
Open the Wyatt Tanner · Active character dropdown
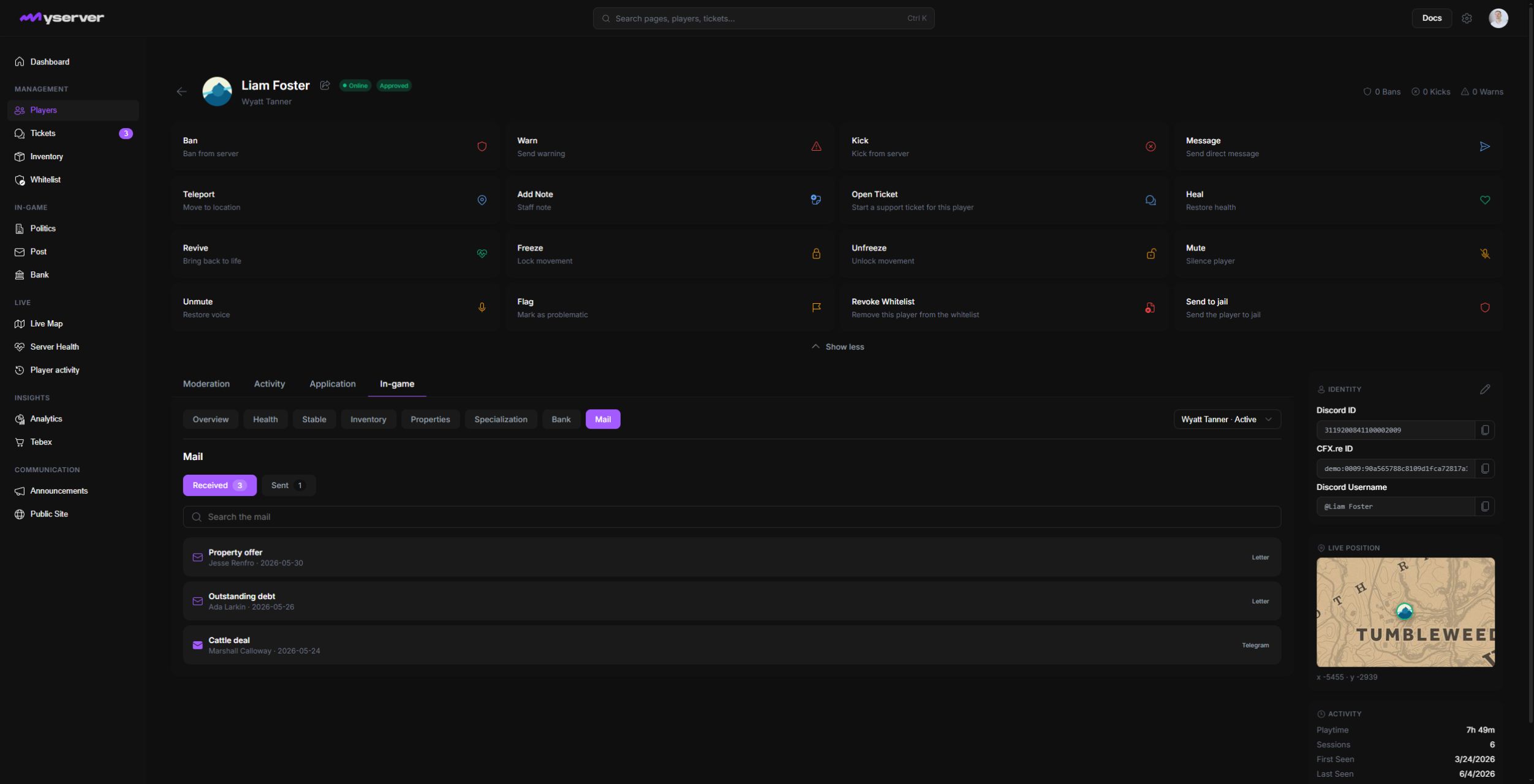(x=1227, y=420)
